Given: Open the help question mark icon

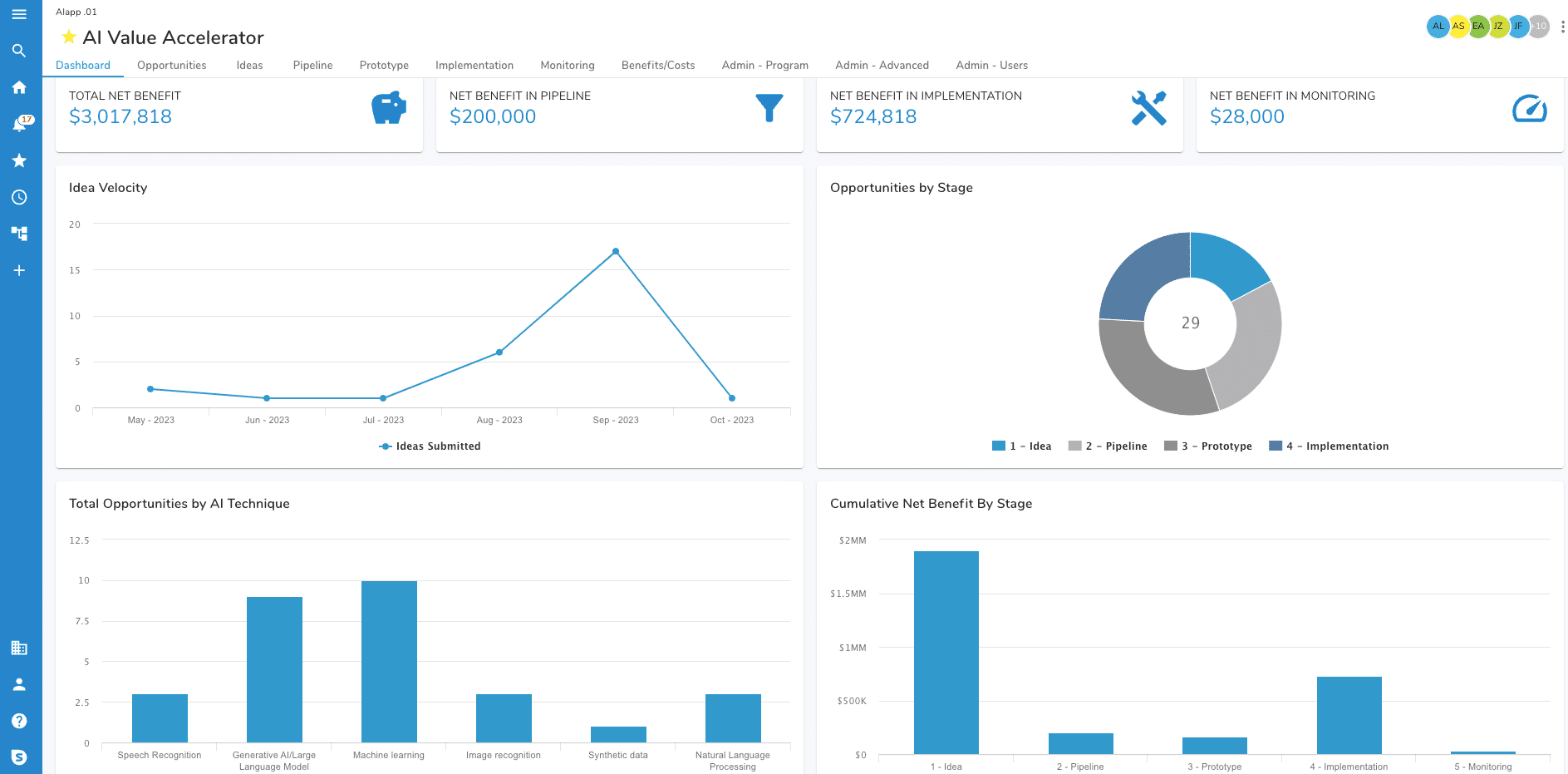Looking at the screenshot, I should coord(19,721).
